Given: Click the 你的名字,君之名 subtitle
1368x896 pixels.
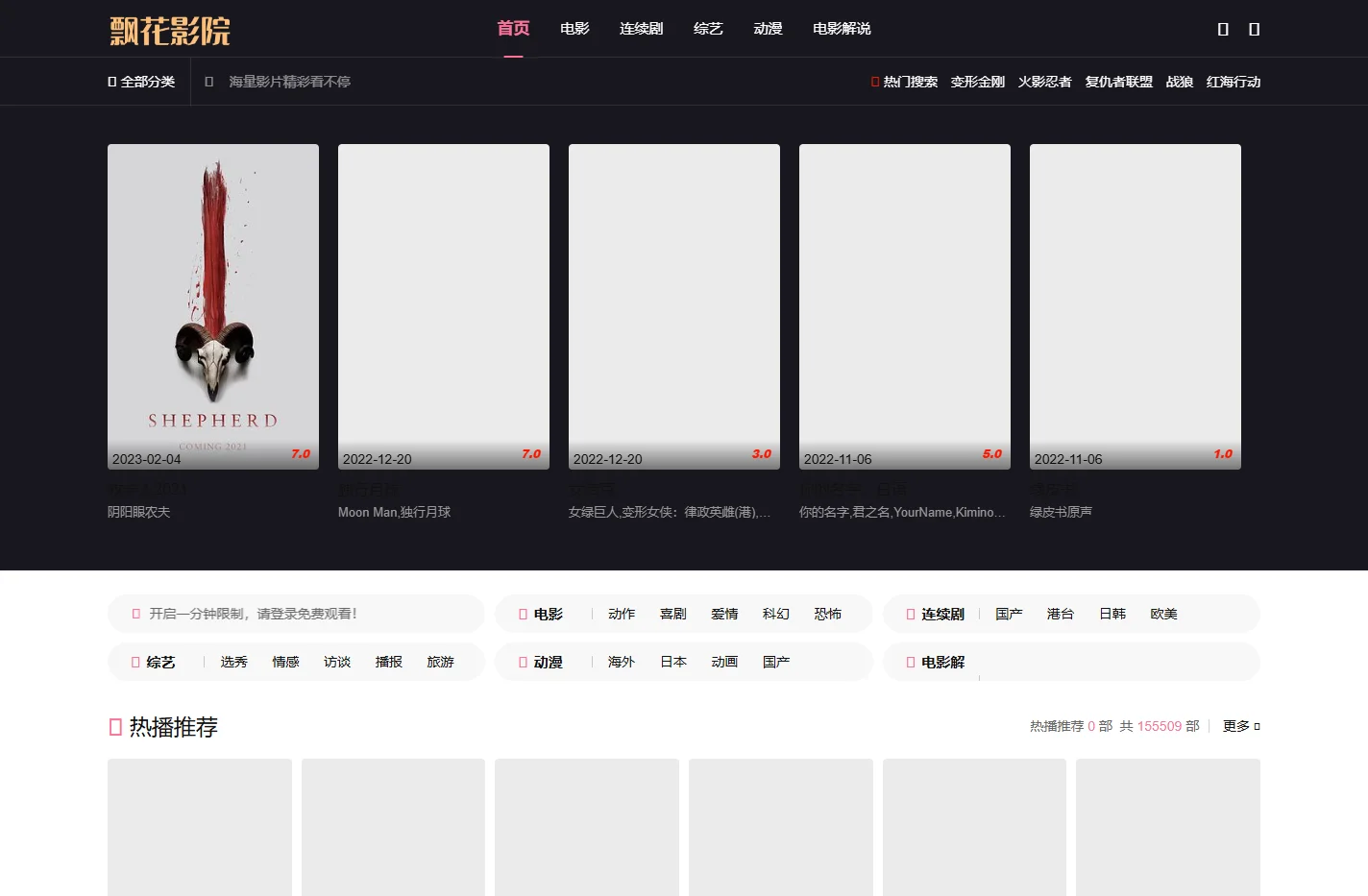Looking at the screenshot, I should click(x=902, y=512).
